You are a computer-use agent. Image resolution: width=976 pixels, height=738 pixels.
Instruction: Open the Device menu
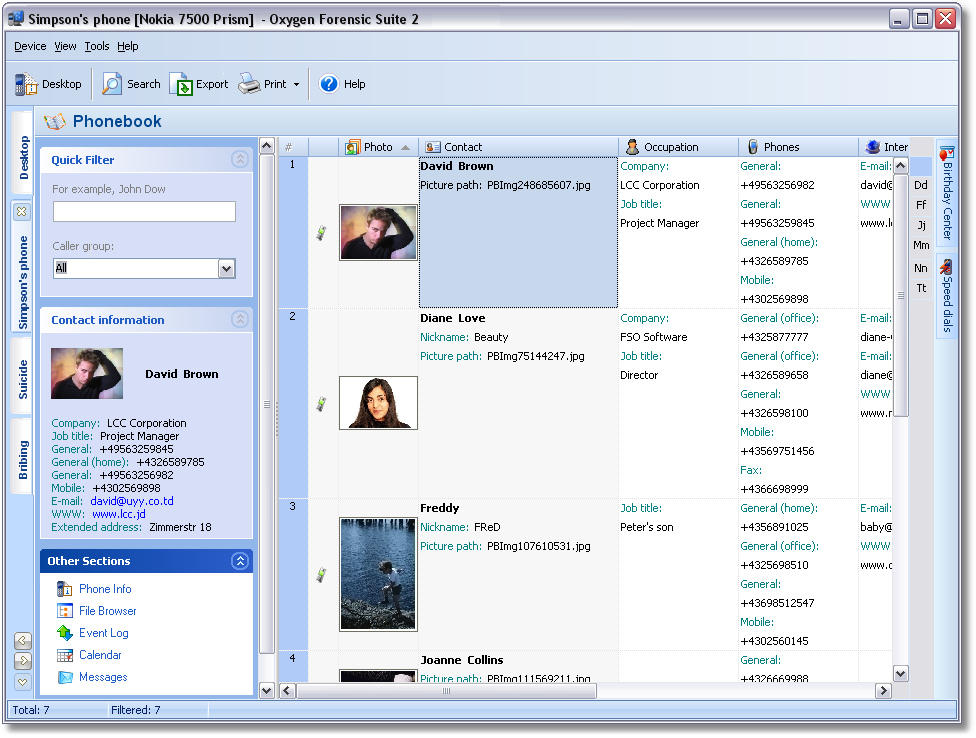(x=30, y=46)
